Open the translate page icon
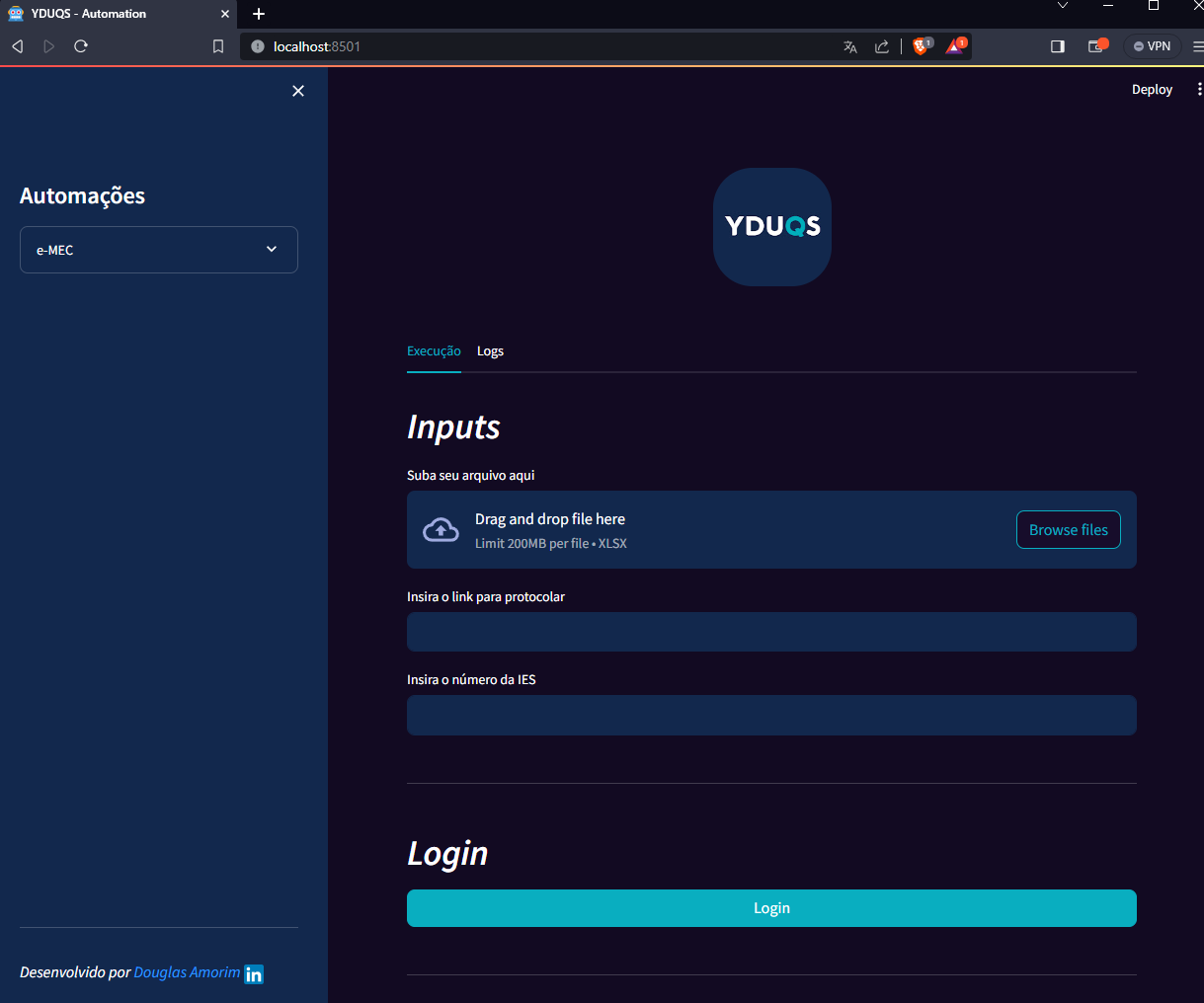 849,46
